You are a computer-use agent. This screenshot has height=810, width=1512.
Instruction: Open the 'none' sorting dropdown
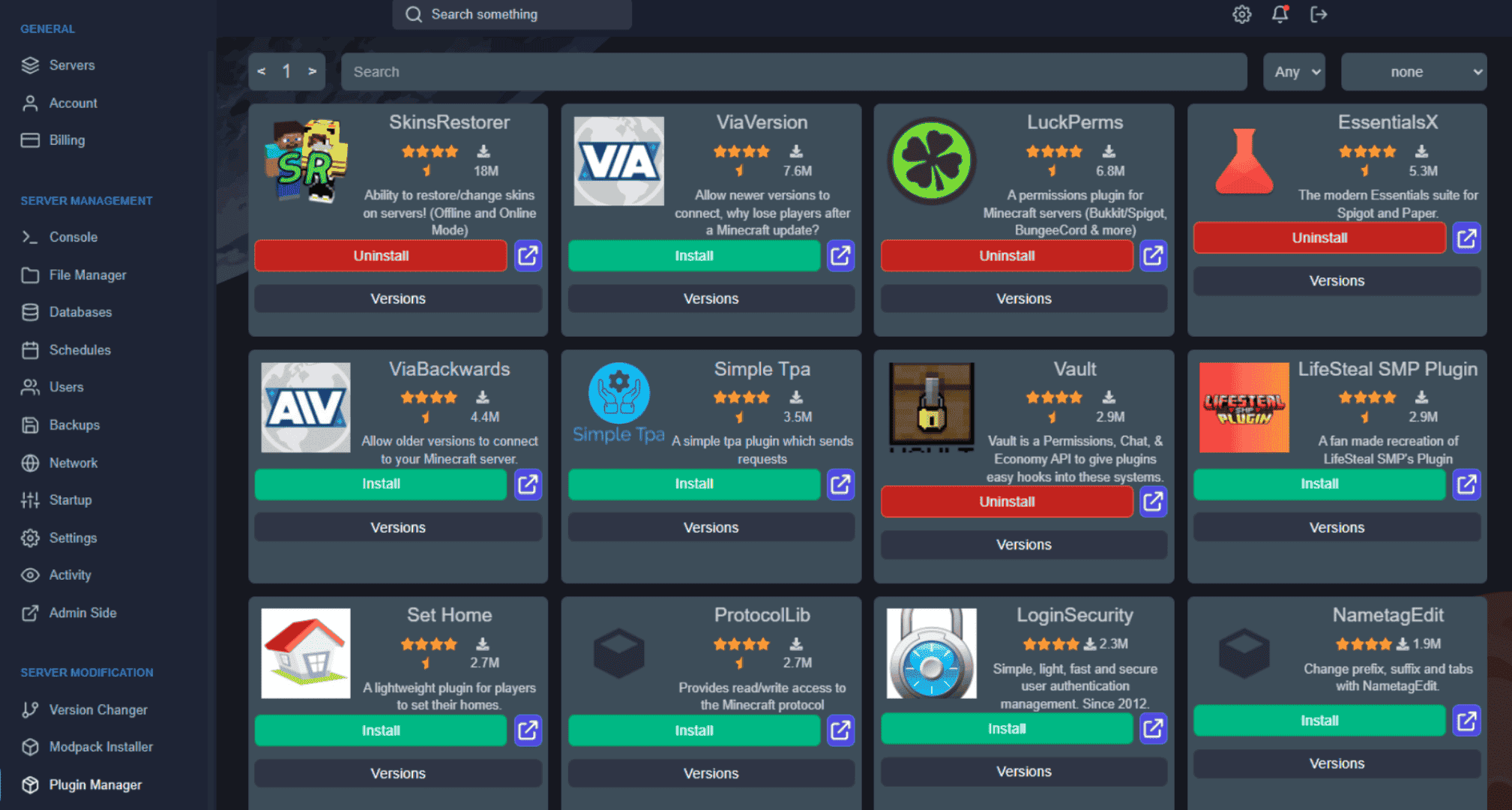pyautogui.click(x=1412, y=71)
